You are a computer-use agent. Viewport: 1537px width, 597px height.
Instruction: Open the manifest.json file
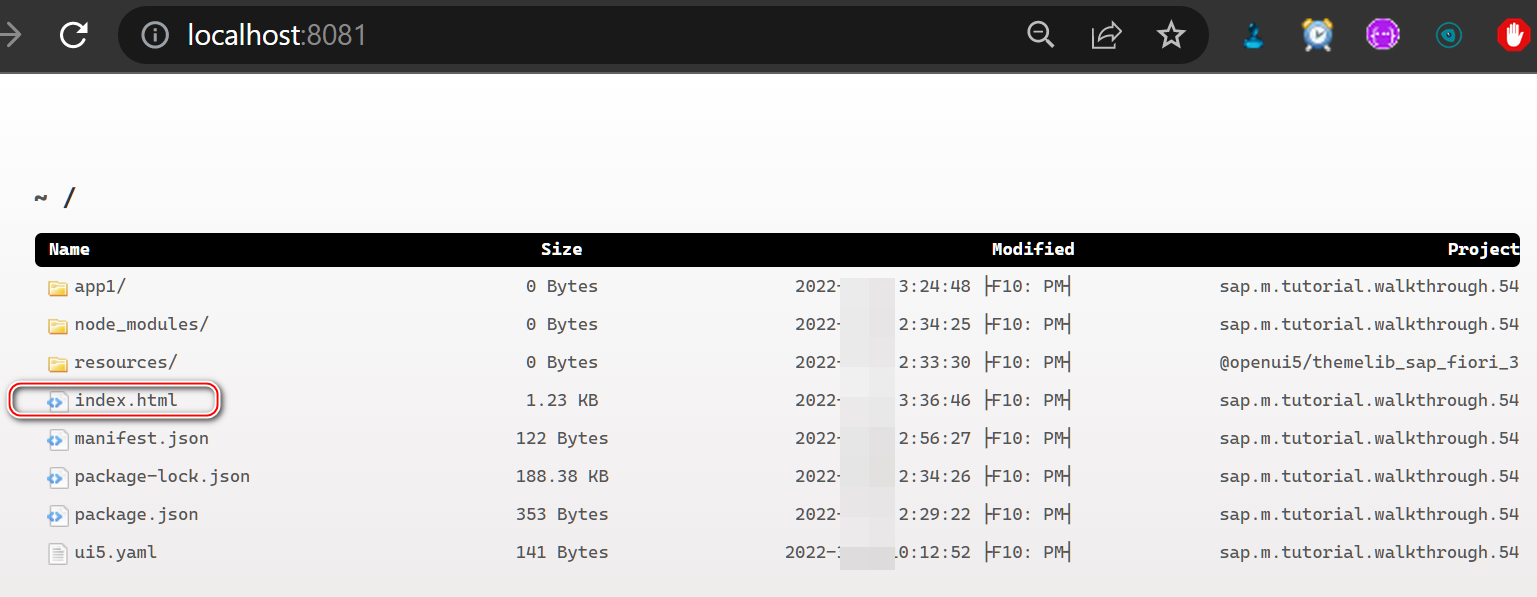(x=141, y=438)
